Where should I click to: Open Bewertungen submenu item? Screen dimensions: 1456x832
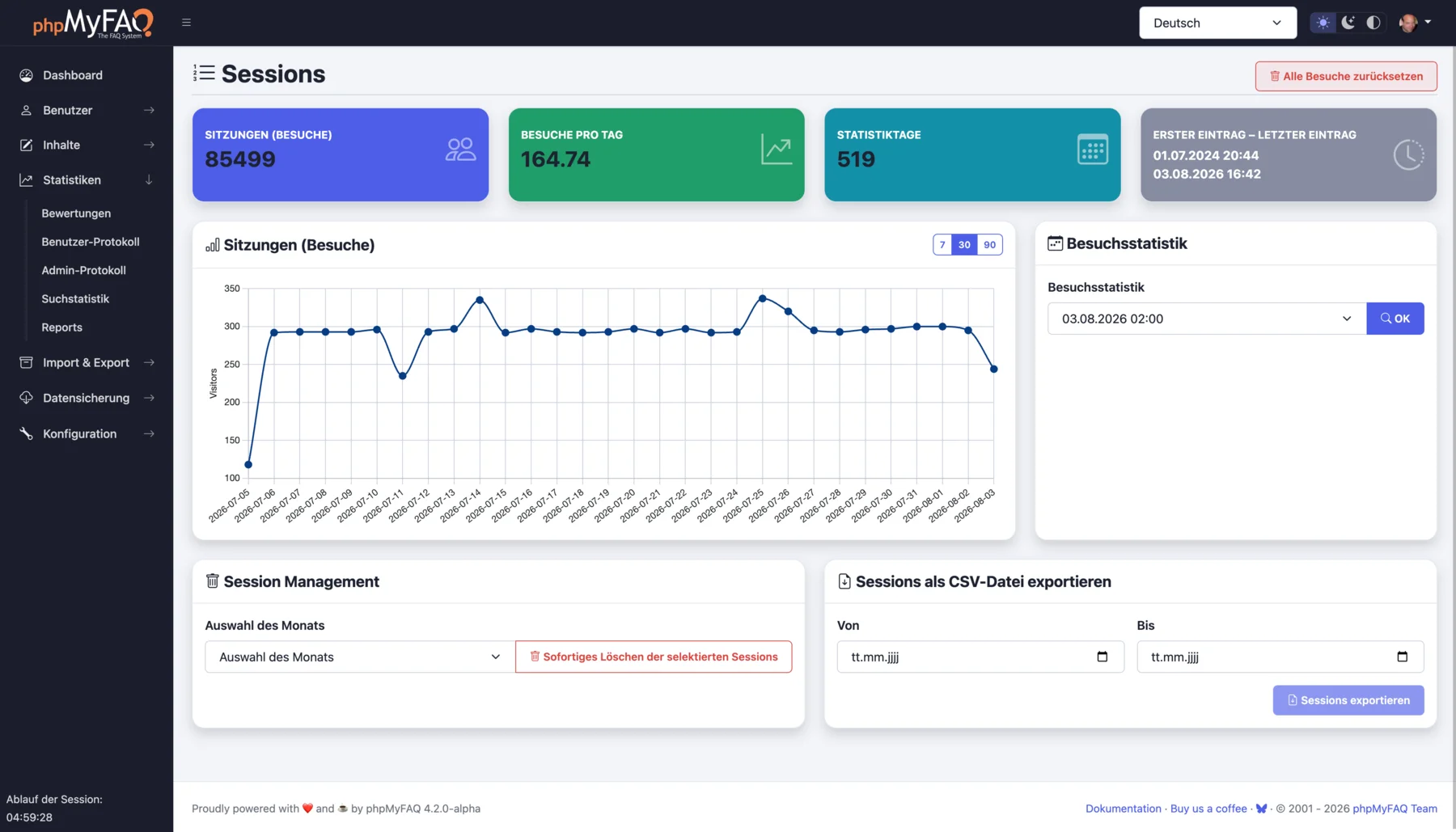click(x=76, y=213)
